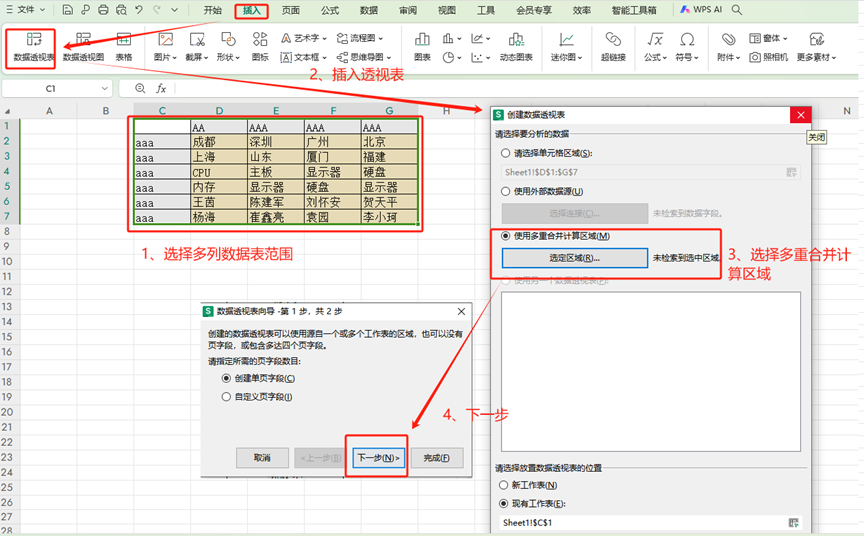Open the 审阅 ribbon tab

(x=408, y=10)
